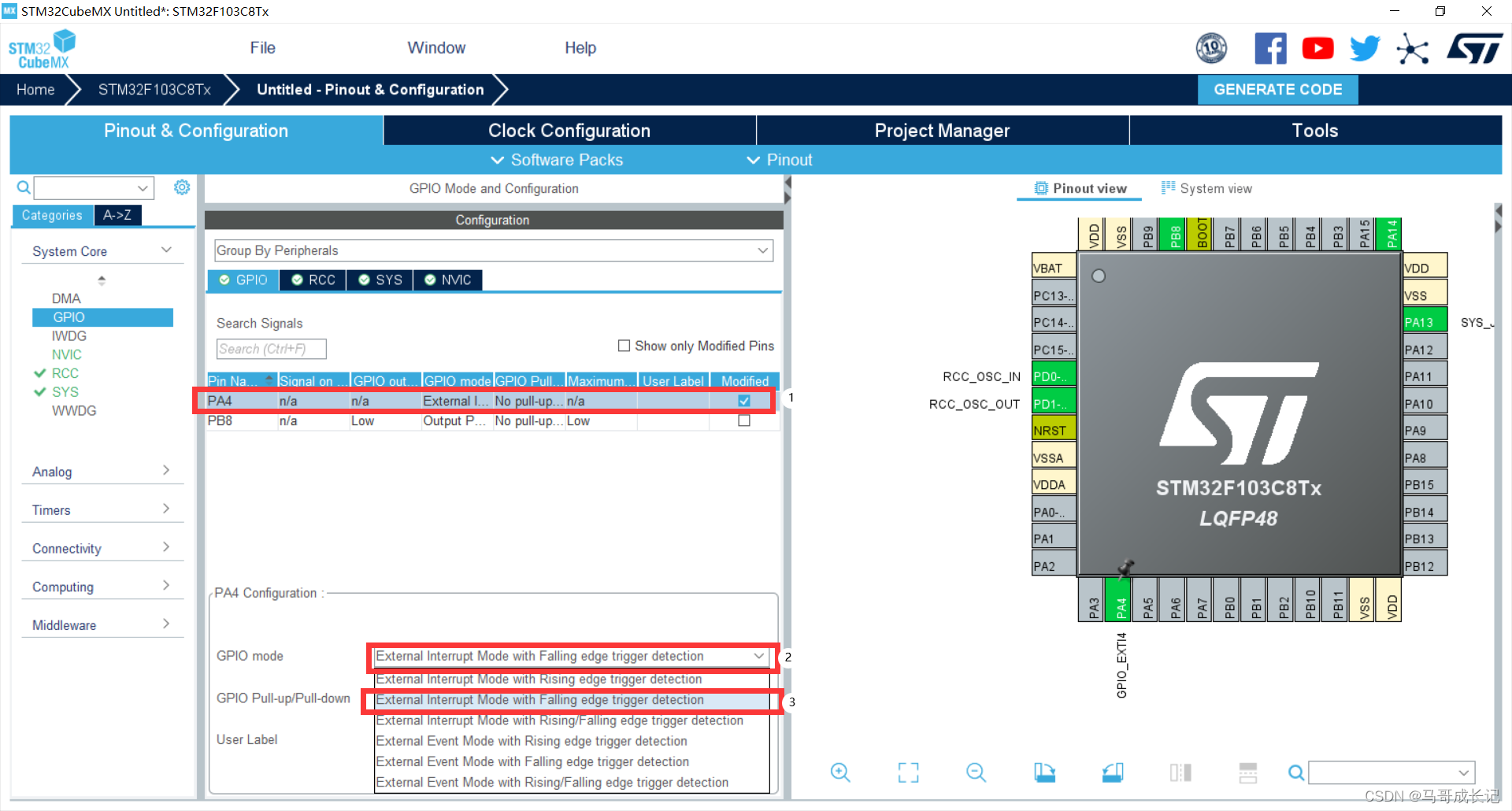Screen dimensions: 1512x811
Task: Select the NRST pin on chip
Action: tap(1054, 430)
